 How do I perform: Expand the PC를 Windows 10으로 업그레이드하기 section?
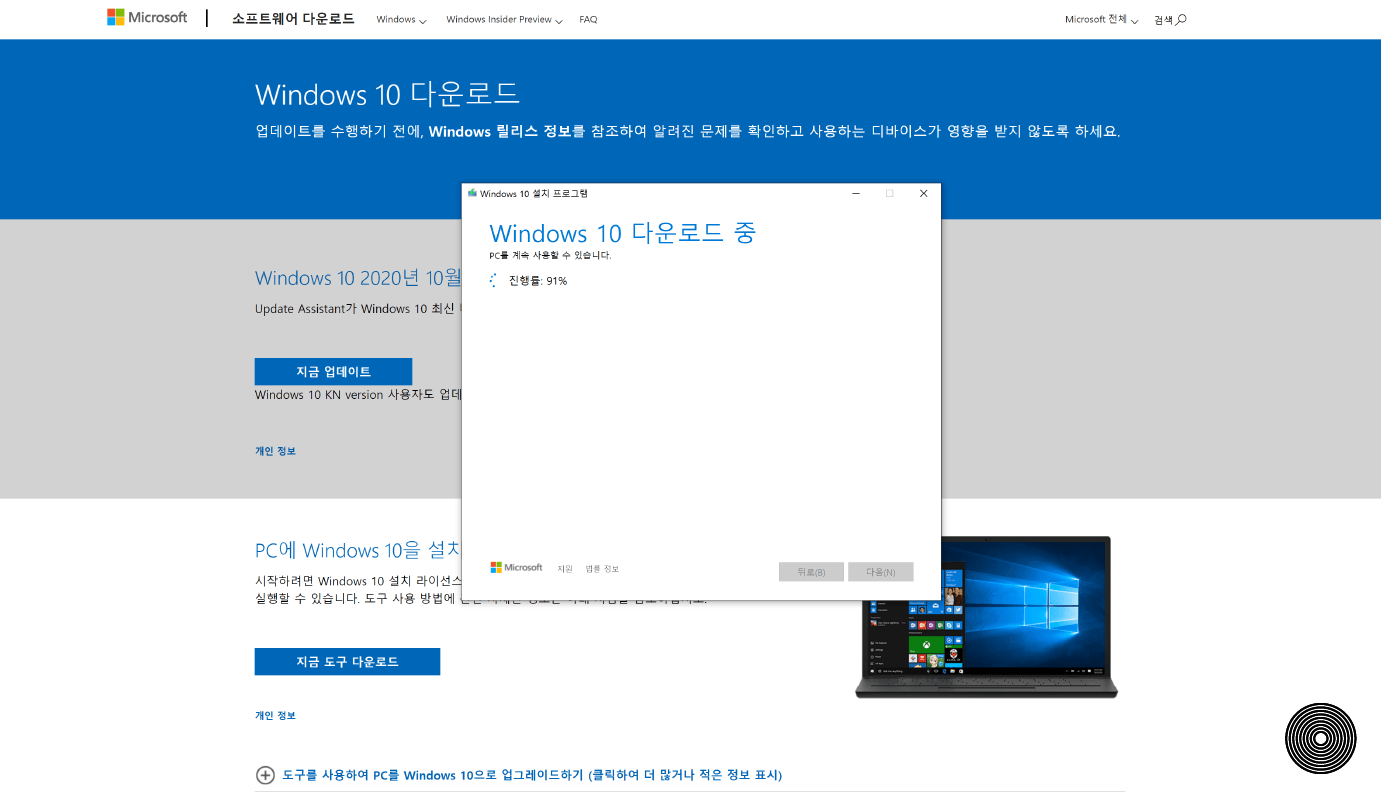click(x=519, y=775)
